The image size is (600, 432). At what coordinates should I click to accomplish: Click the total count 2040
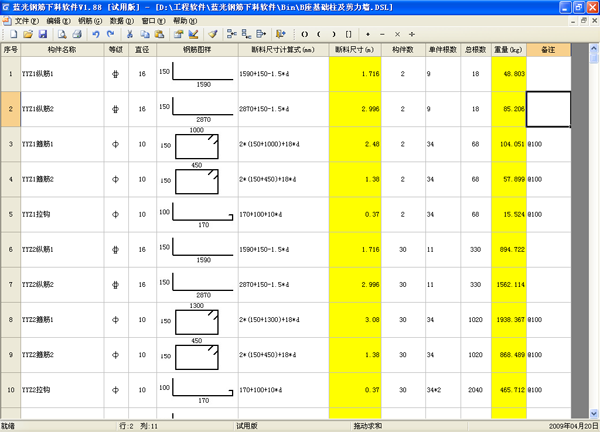click(x=475, y=390)
